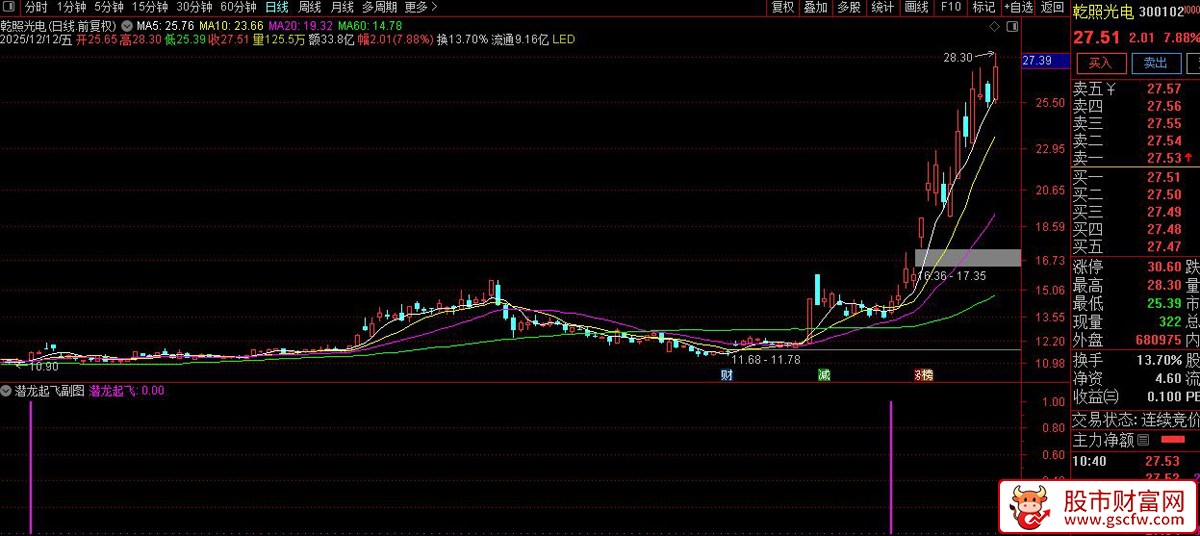This screenshot has width=1200, height=536.
Task: Click the 交易状态 status line
Action: coord(1135,419)
